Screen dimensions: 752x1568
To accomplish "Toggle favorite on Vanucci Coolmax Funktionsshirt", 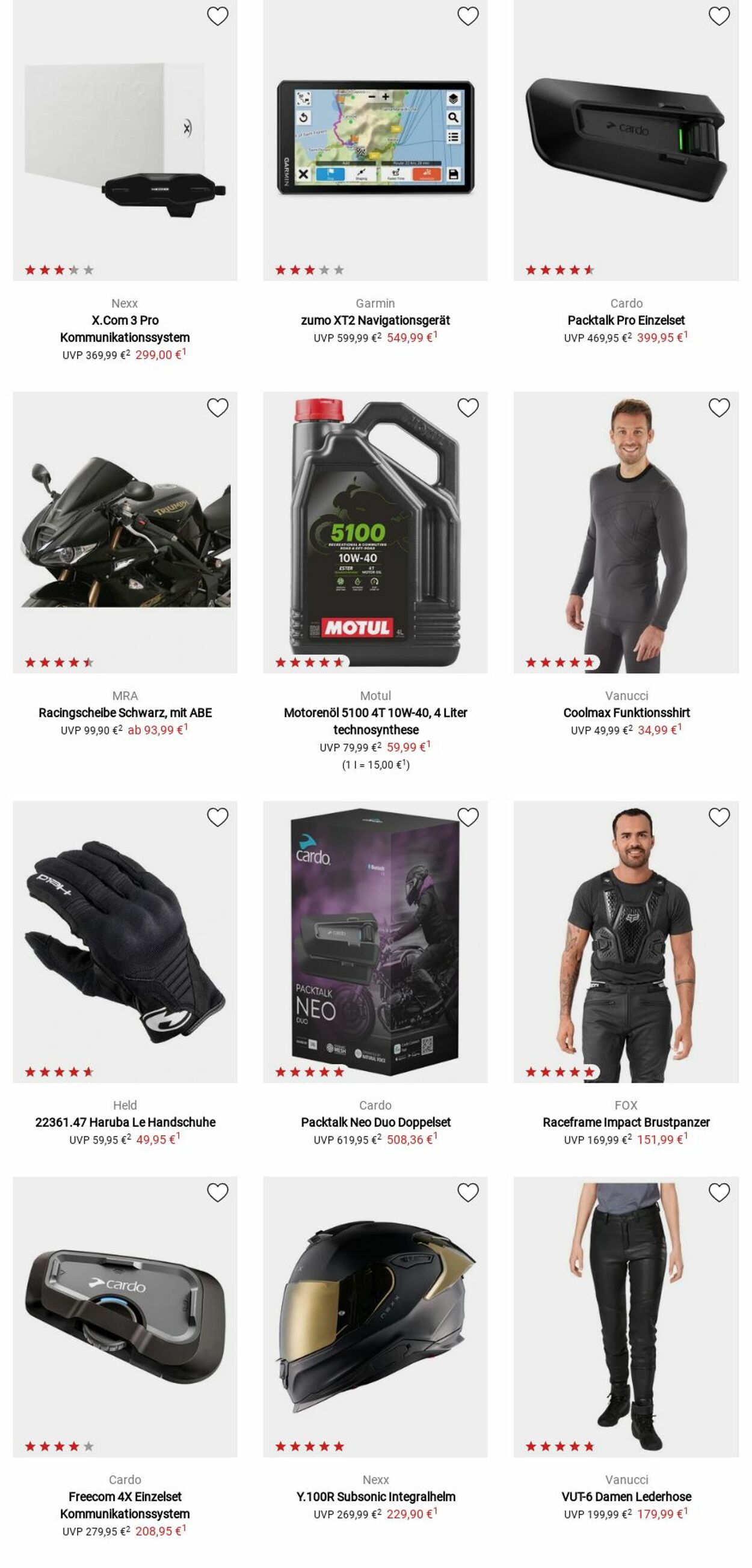I will click(718, 407).
